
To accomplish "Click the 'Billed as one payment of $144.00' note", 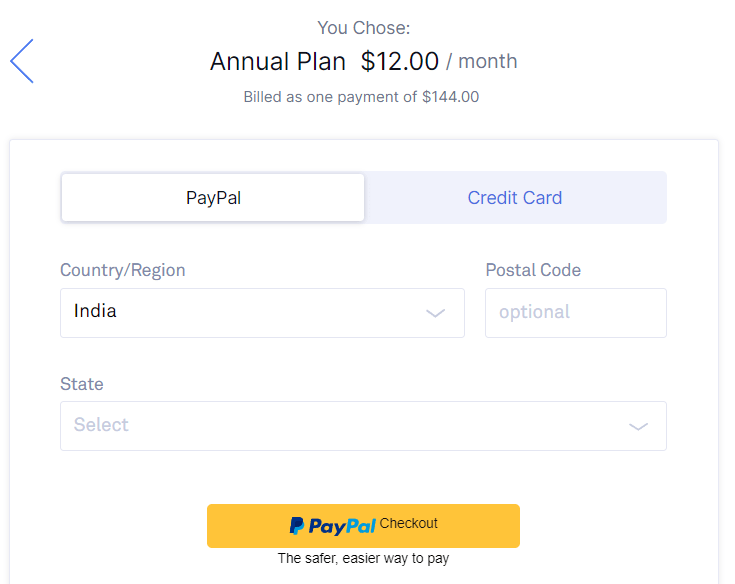I will [361, 97].
